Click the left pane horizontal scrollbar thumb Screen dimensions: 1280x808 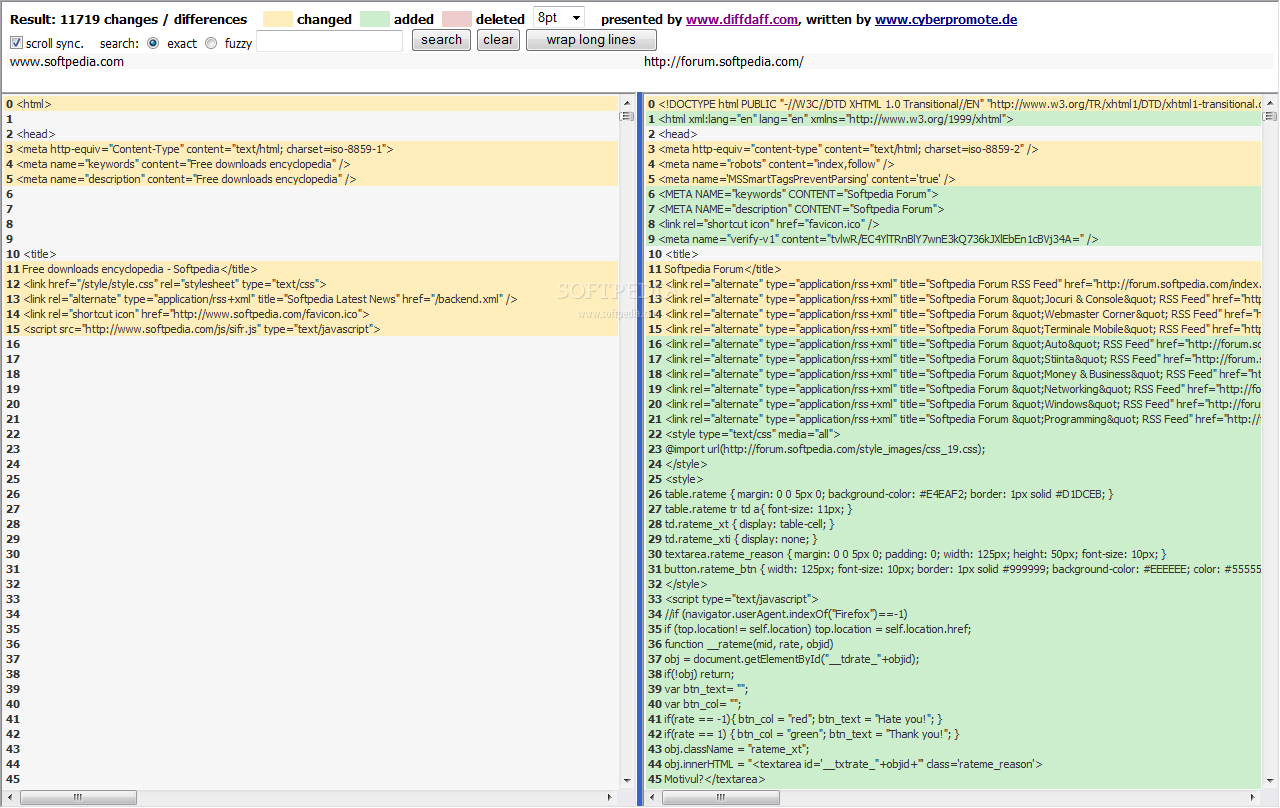[x=76, y=798]
